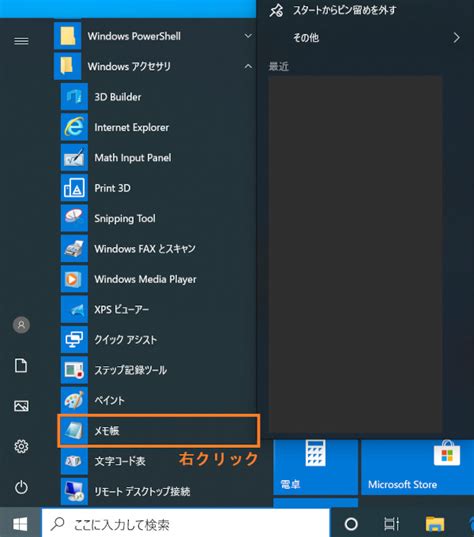Screen dimensions: 474x537
Task: Open Snipping Tool scissors icon
Action: (x=74, y=218)
